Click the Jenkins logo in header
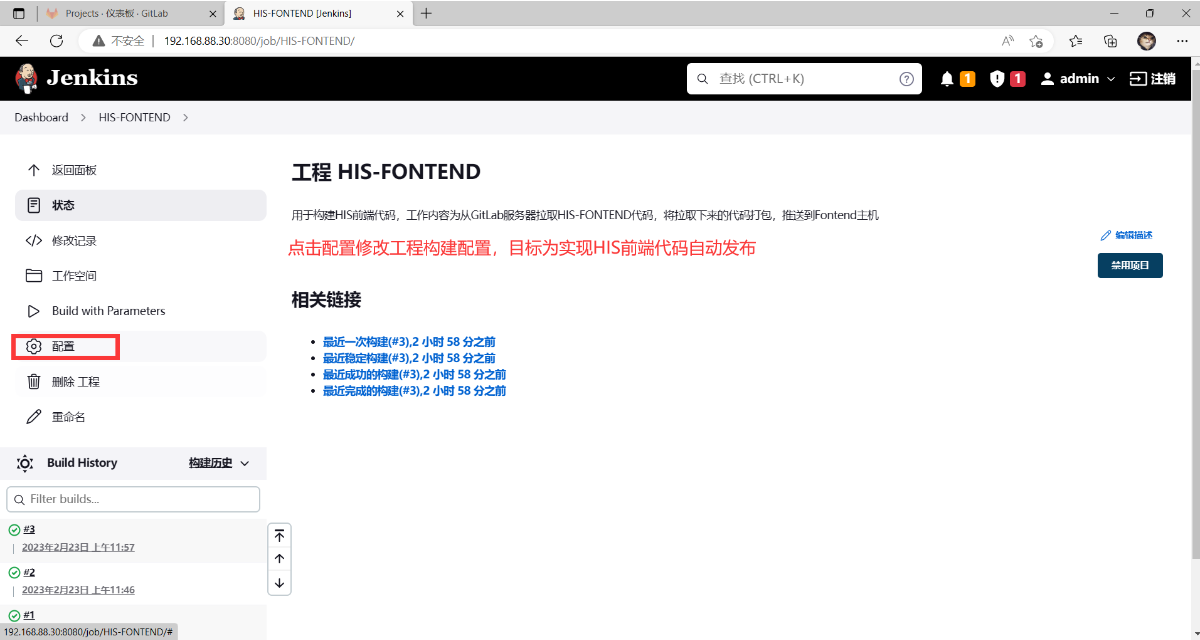Viewport: 1200px width, 640px height. pos(76,78)
